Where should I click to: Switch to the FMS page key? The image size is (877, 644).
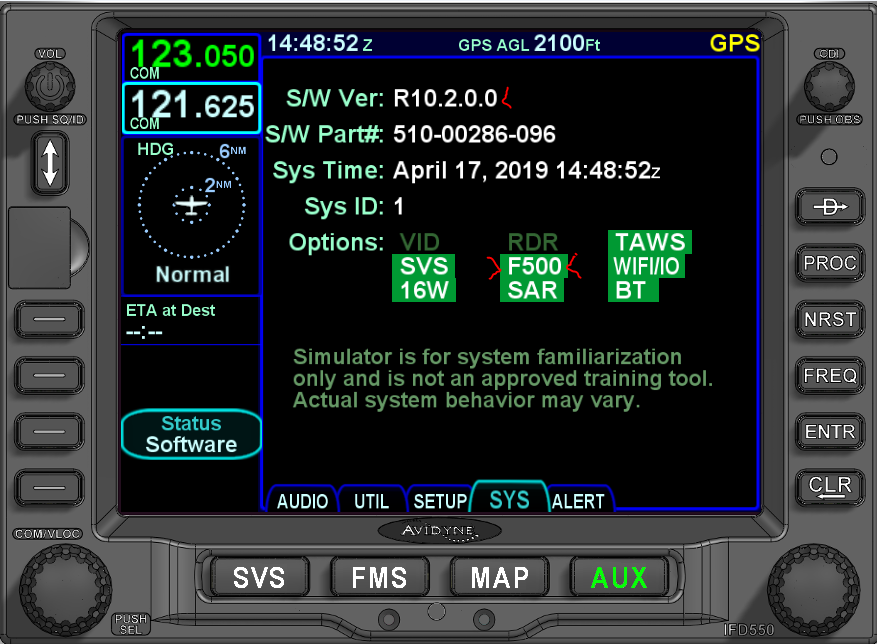379,577
